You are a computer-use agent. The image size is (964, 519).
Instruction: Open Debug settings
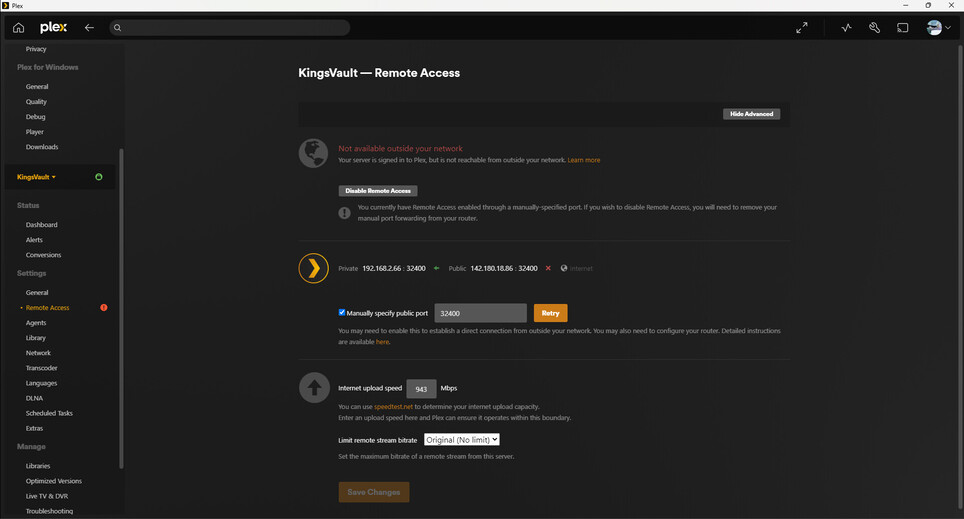[x=36, y=117]
